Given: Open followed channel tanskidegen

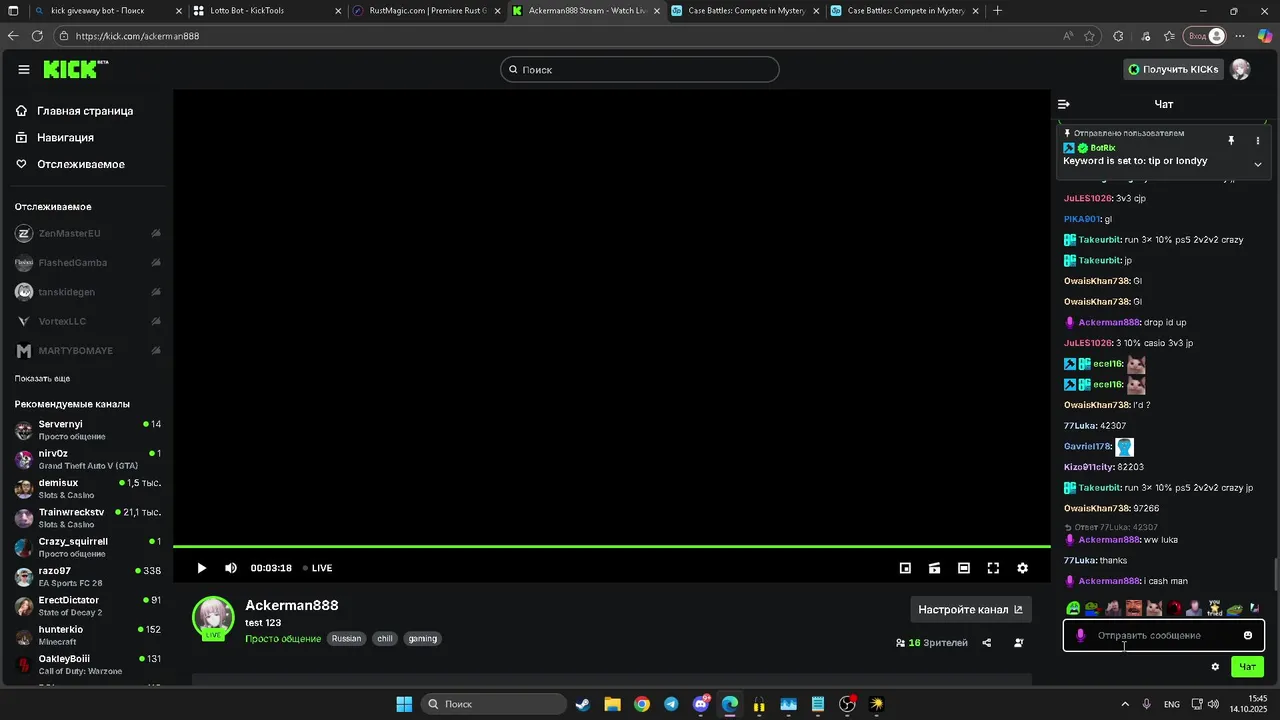Looking at the screenshot, I should tap(87, 292).
